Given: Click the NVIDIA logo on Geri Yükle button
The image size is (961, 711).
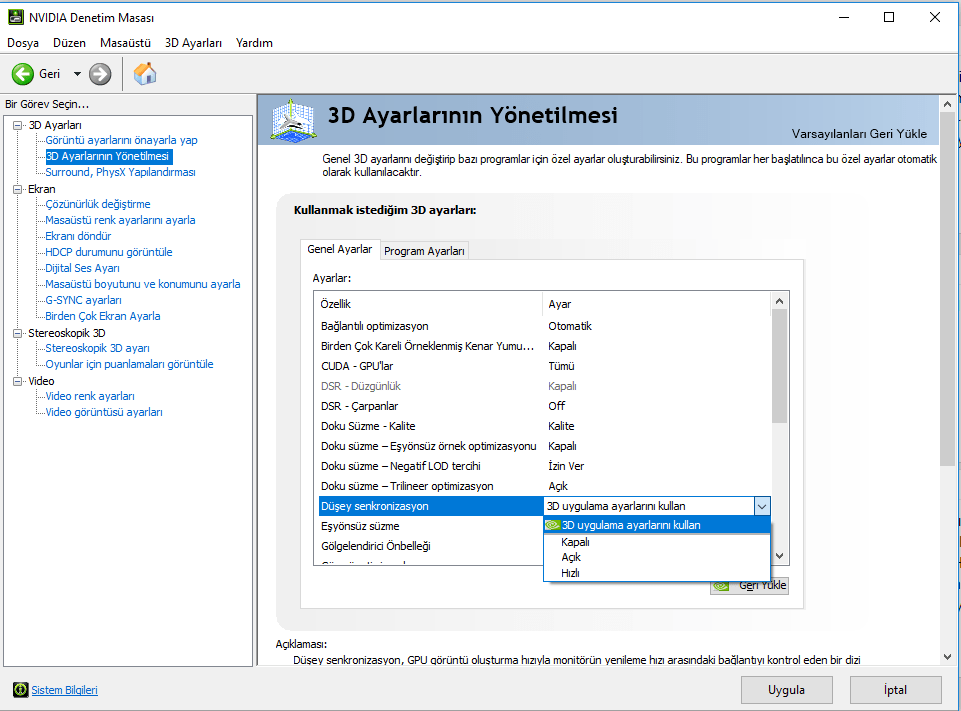Looking at the screenshot, I should pos(721,587).
